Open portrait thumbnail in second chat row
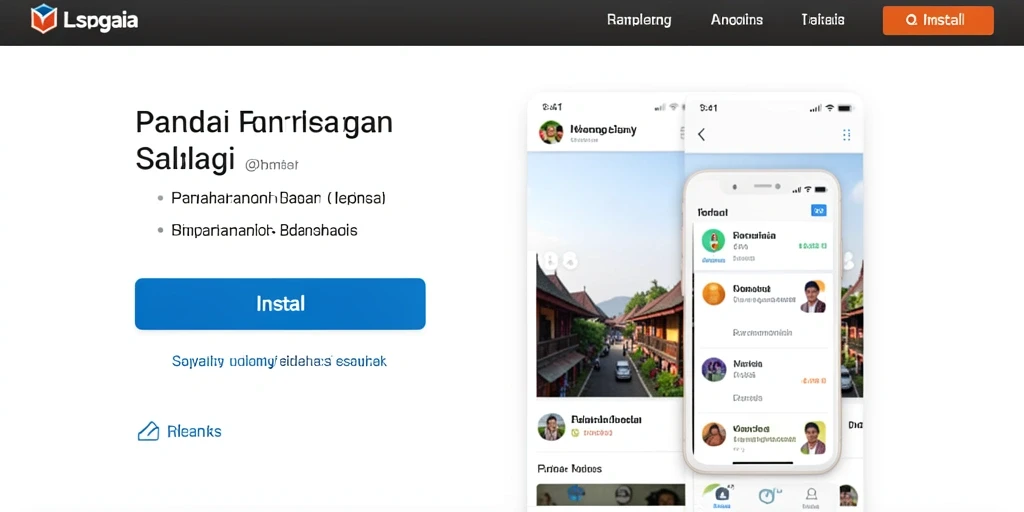 pyautogui.click(x=813, y=297)
